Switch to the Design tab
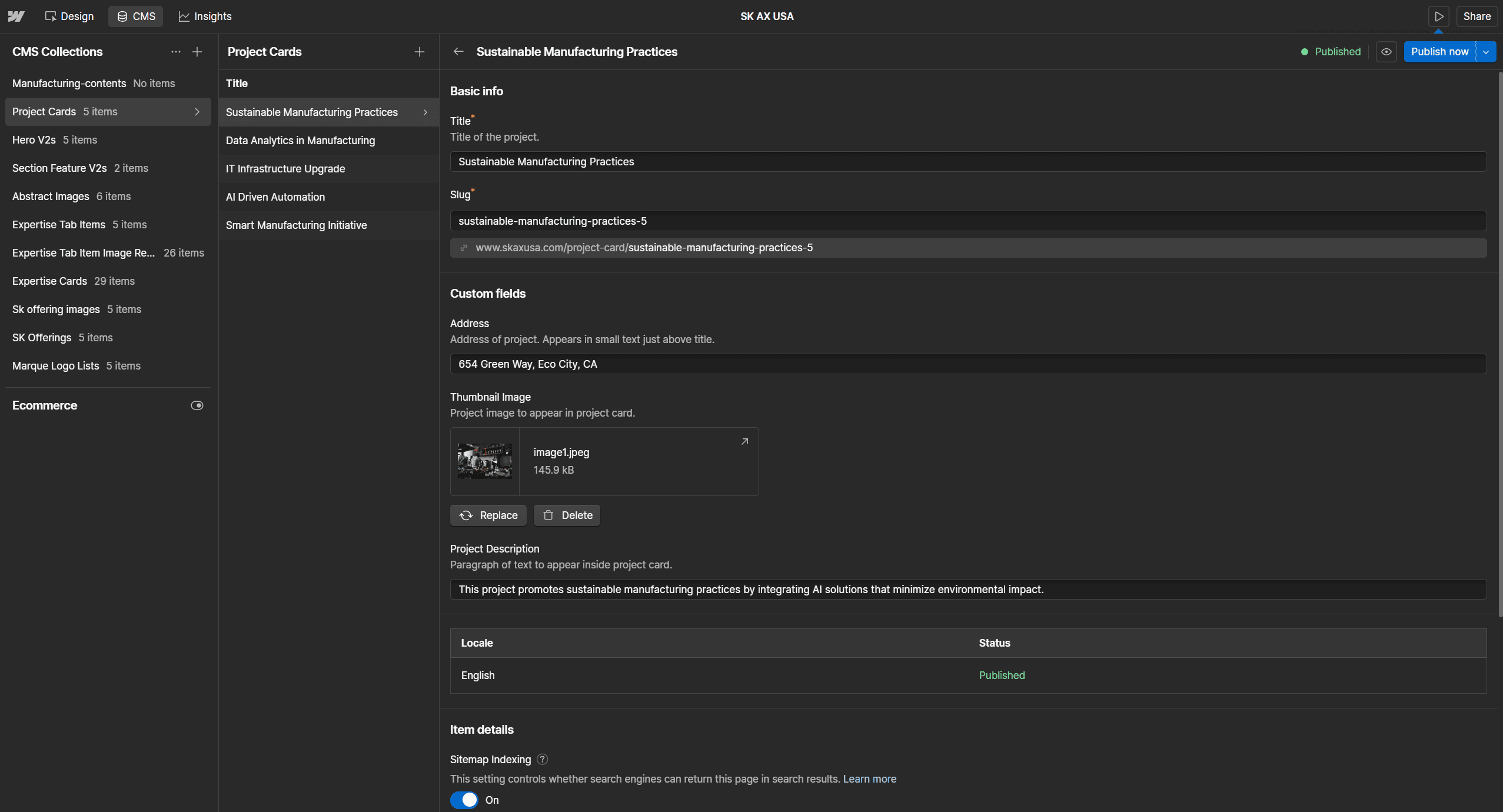Screen dimensions: 1503x812 tap(69, 16)
